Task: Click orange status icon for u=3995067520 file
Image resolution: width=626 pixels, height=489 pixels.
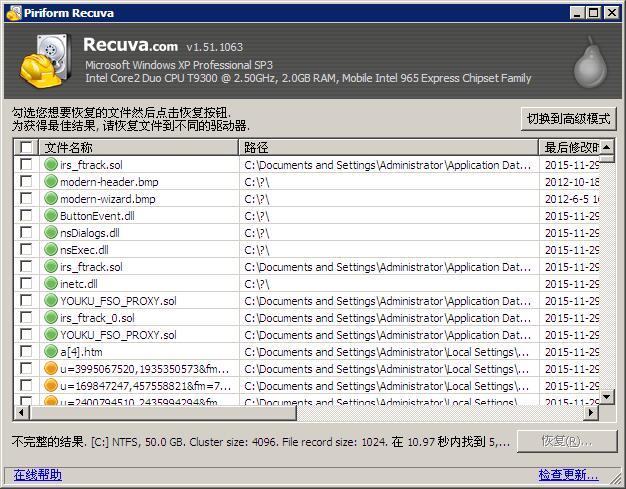Action: pyautogui.click(x=51, y=369)
